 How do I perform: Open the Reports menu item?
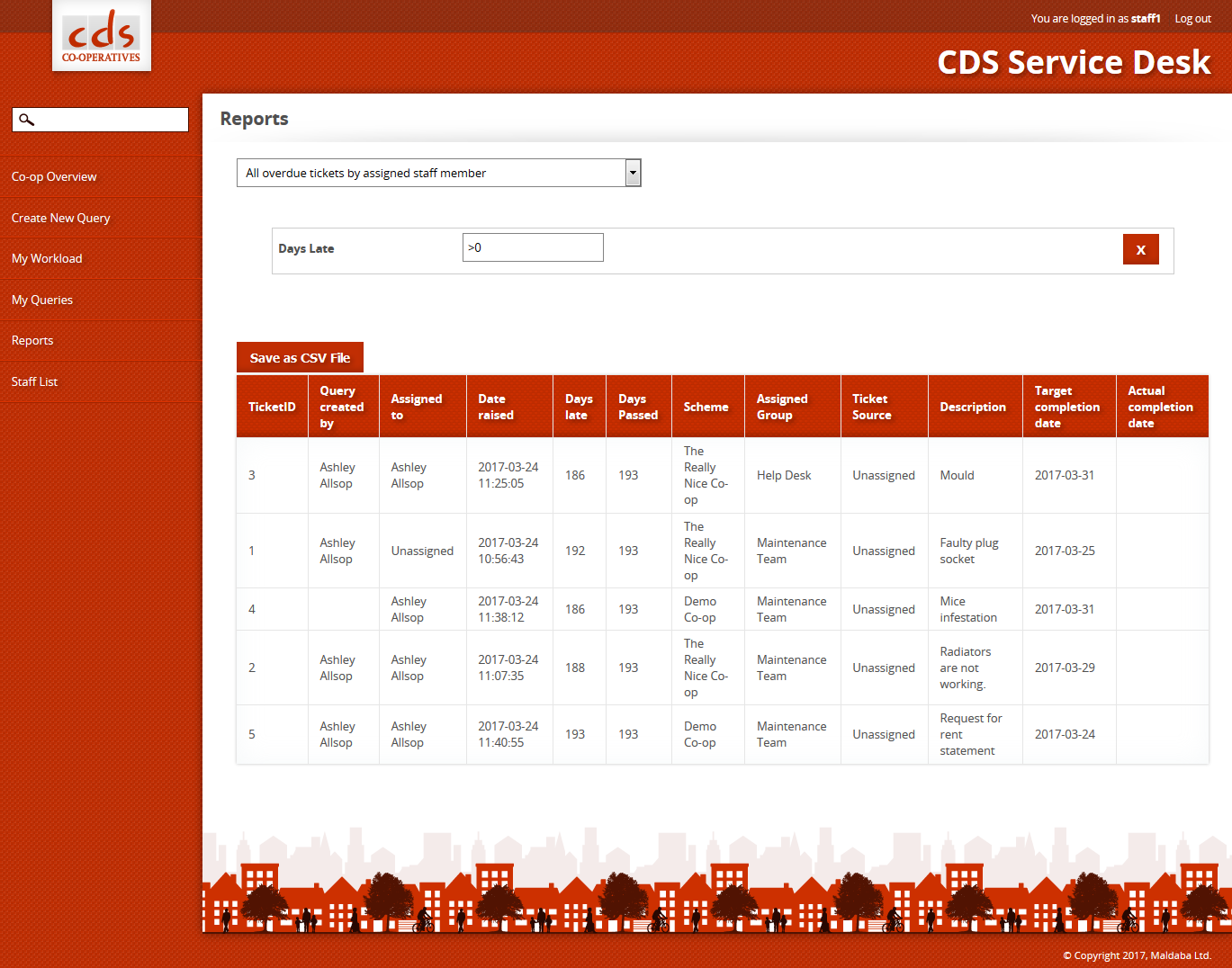(x=32, y=341)
